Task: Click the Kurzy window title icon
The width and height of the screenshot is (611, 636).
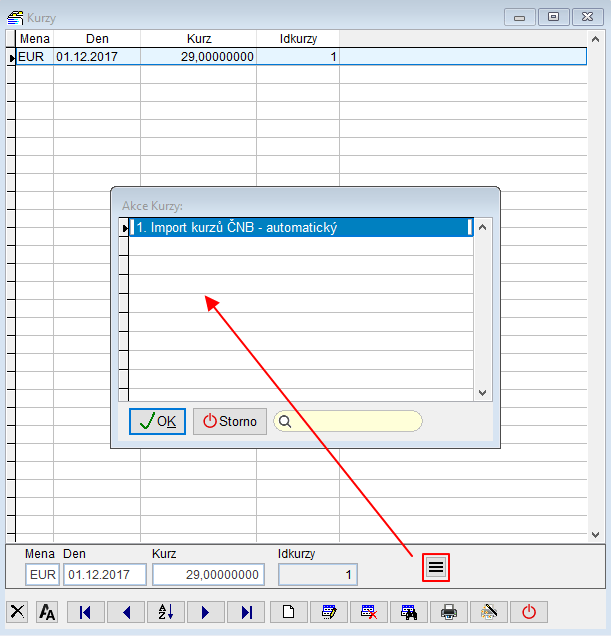Action: [15, 18]
